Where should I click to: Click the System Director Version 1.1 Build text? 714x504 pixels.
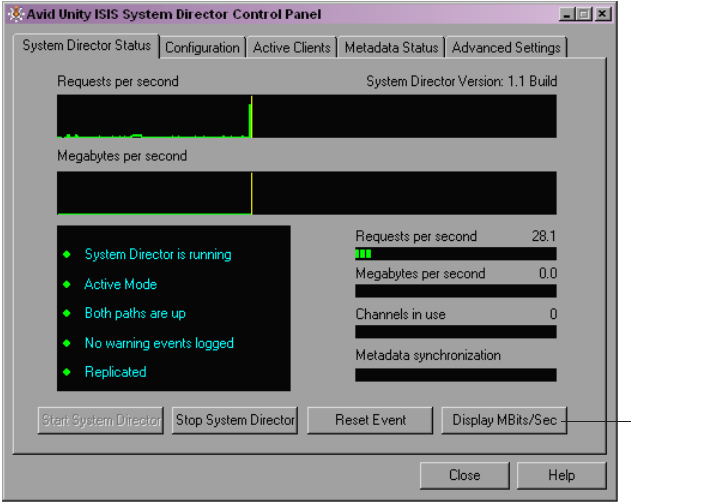461,81
